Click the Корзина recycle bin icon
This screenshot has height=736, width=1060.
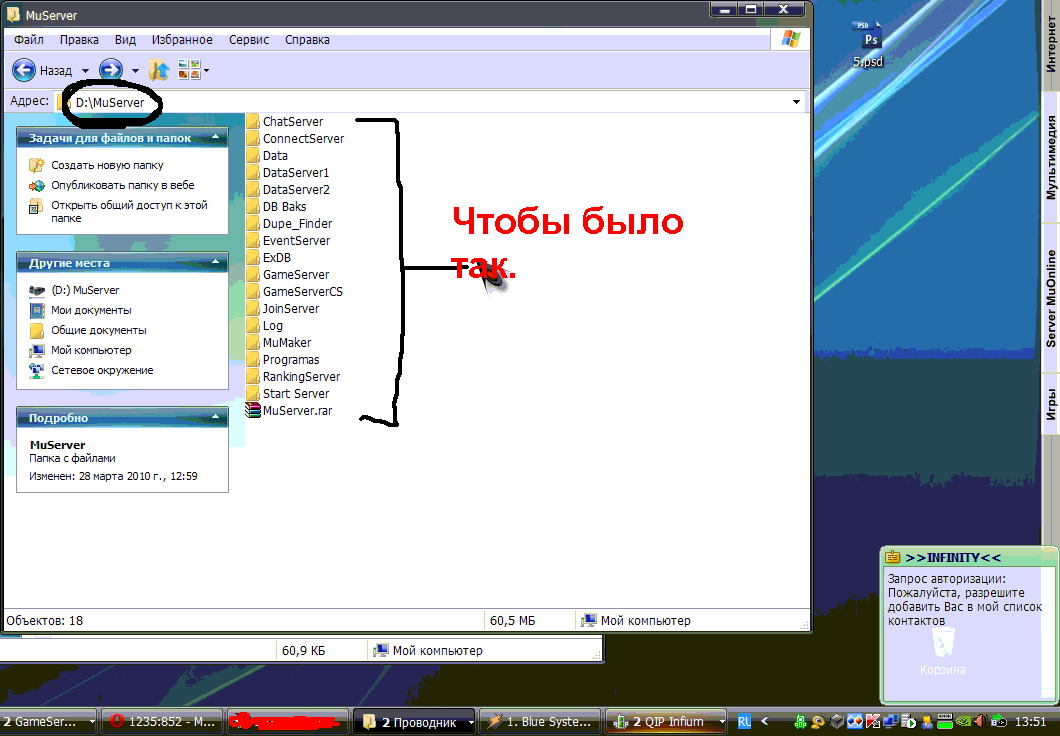(942, 650)
